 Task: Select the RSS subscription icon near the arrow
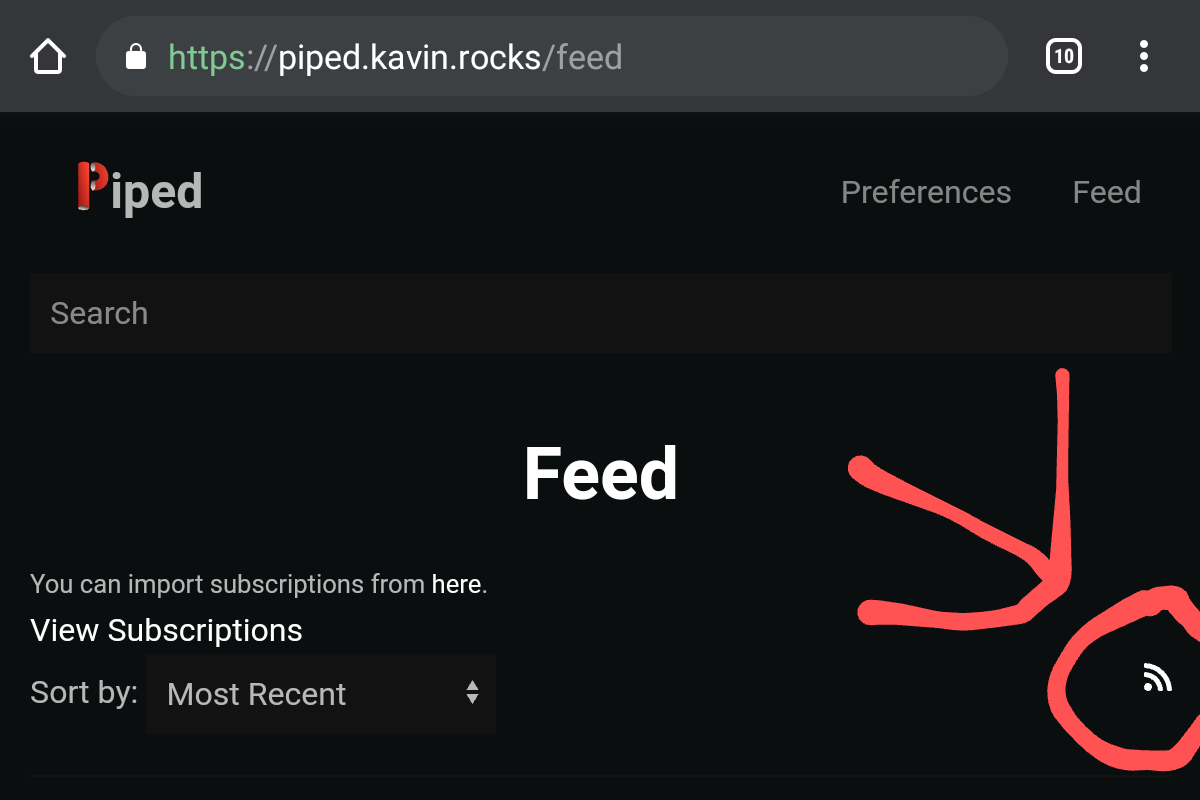click(1157, 677)
